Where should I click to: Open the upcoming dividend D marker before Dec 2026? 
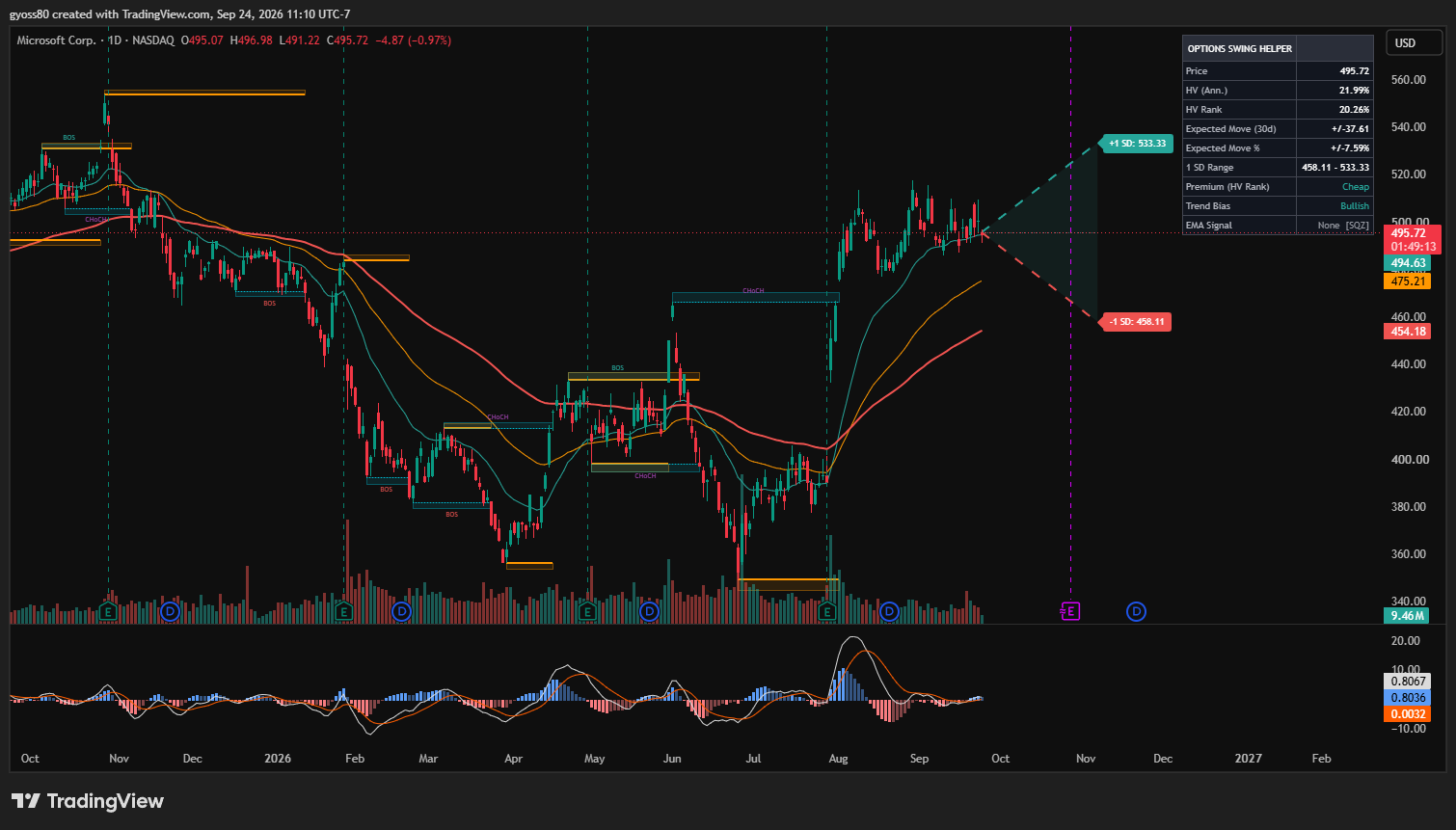[x=1137, y=611]
